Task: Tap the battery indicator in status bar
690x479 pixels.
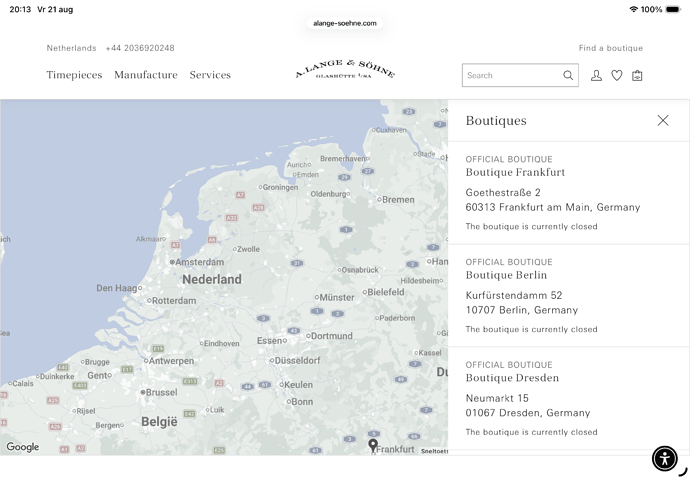Action: [673, 9]
